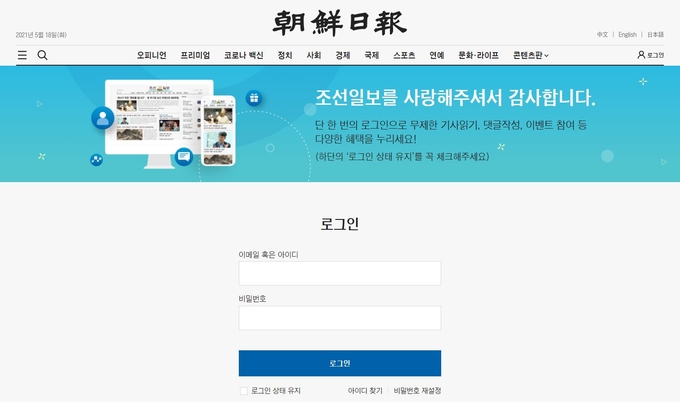Click the share icon in banner
Viewport: 680px width, 402px height.
coord(96,160)
